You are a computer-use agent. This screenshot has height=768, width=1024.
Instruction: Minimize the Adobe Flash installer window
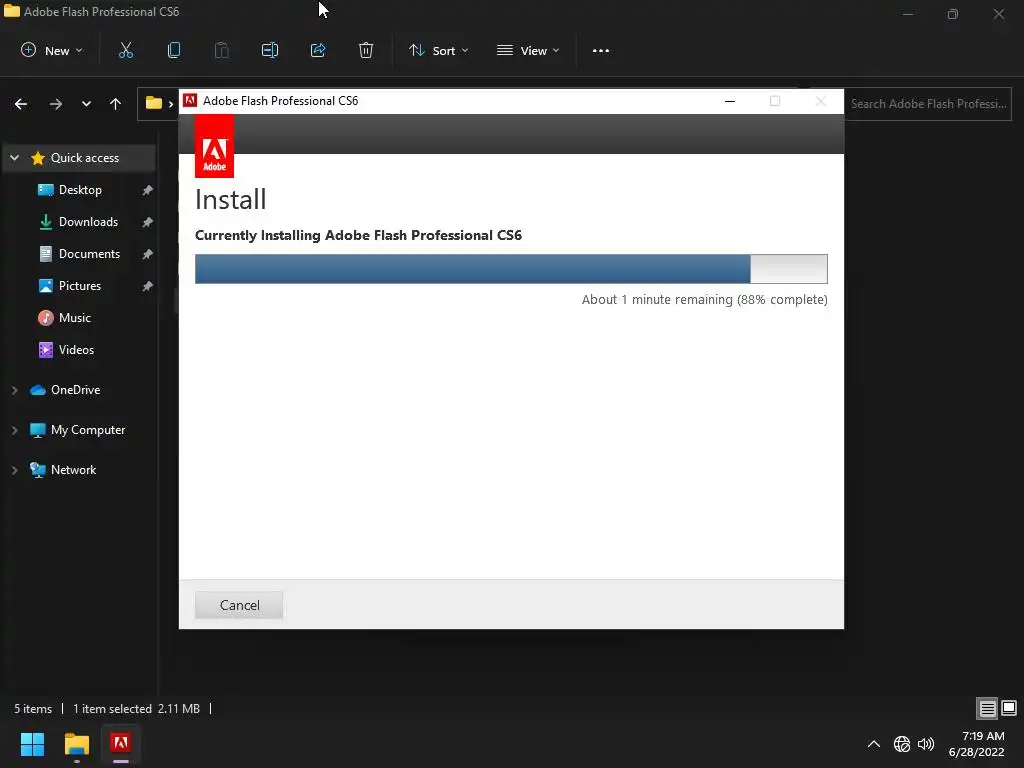coord(730,101)
